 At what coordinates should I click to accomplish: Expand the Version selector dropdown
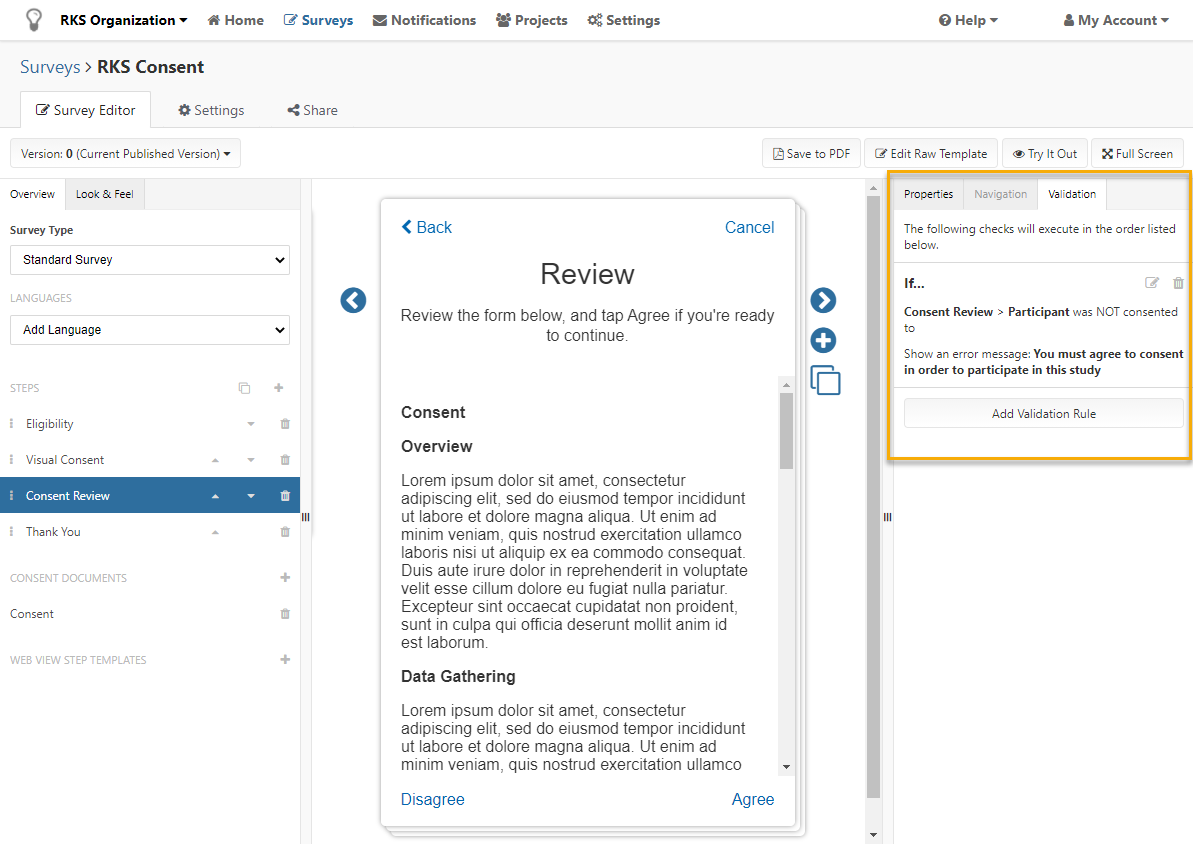125,154
